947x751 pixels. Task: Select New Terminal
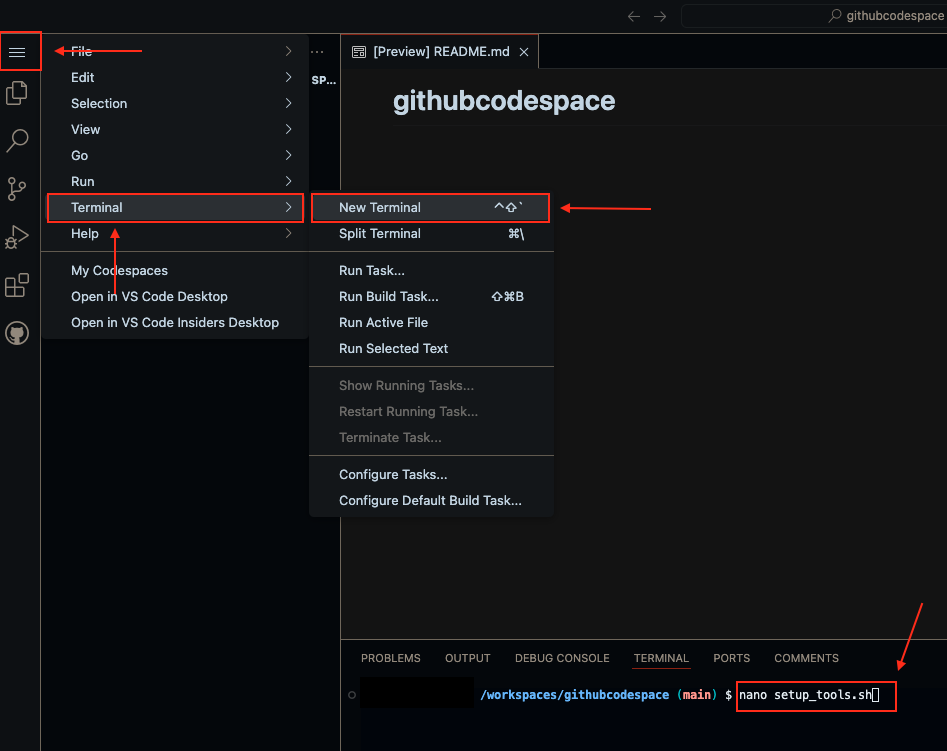[431, 207]
